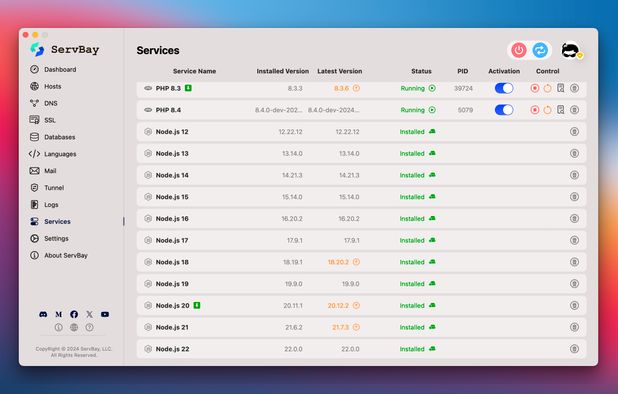Select Services in sidebar
Screen dimensions: 618x394
[x=50, y=222]
